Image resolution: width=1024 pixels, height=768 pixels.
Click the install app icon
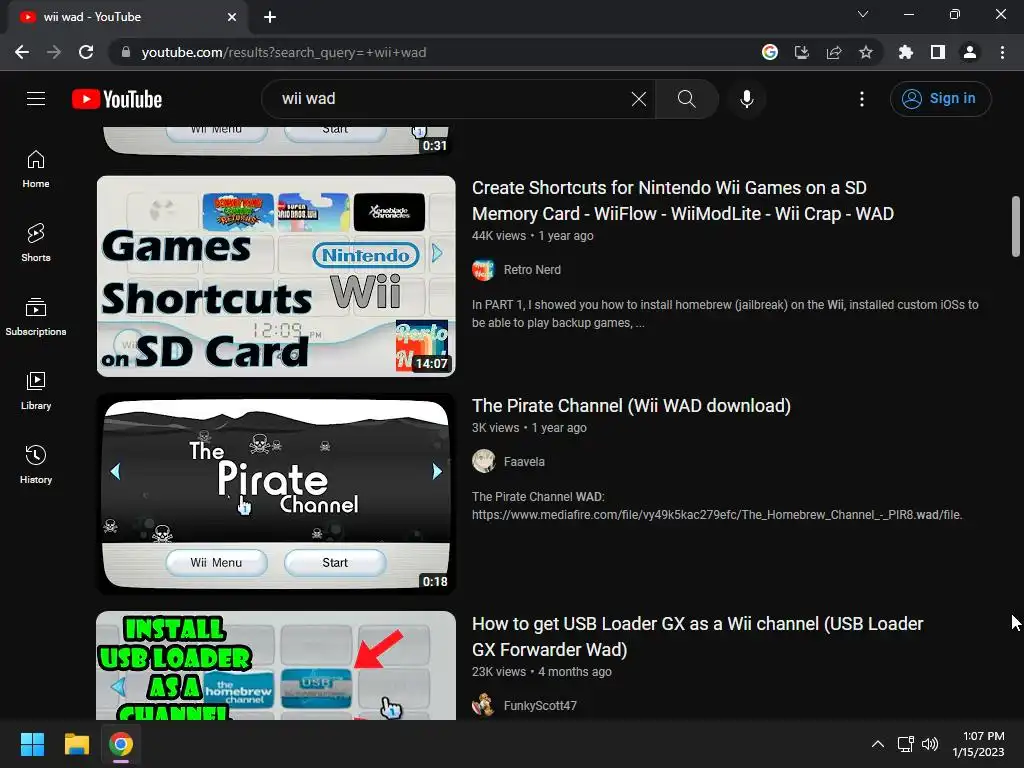point(802,52)
